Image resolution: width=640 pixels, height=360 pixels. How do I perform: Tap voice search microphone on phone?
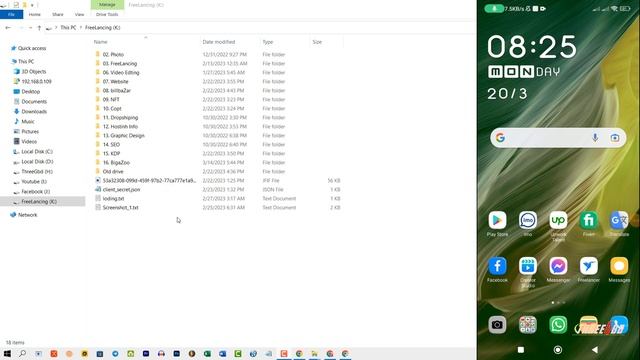click(595, 138)
